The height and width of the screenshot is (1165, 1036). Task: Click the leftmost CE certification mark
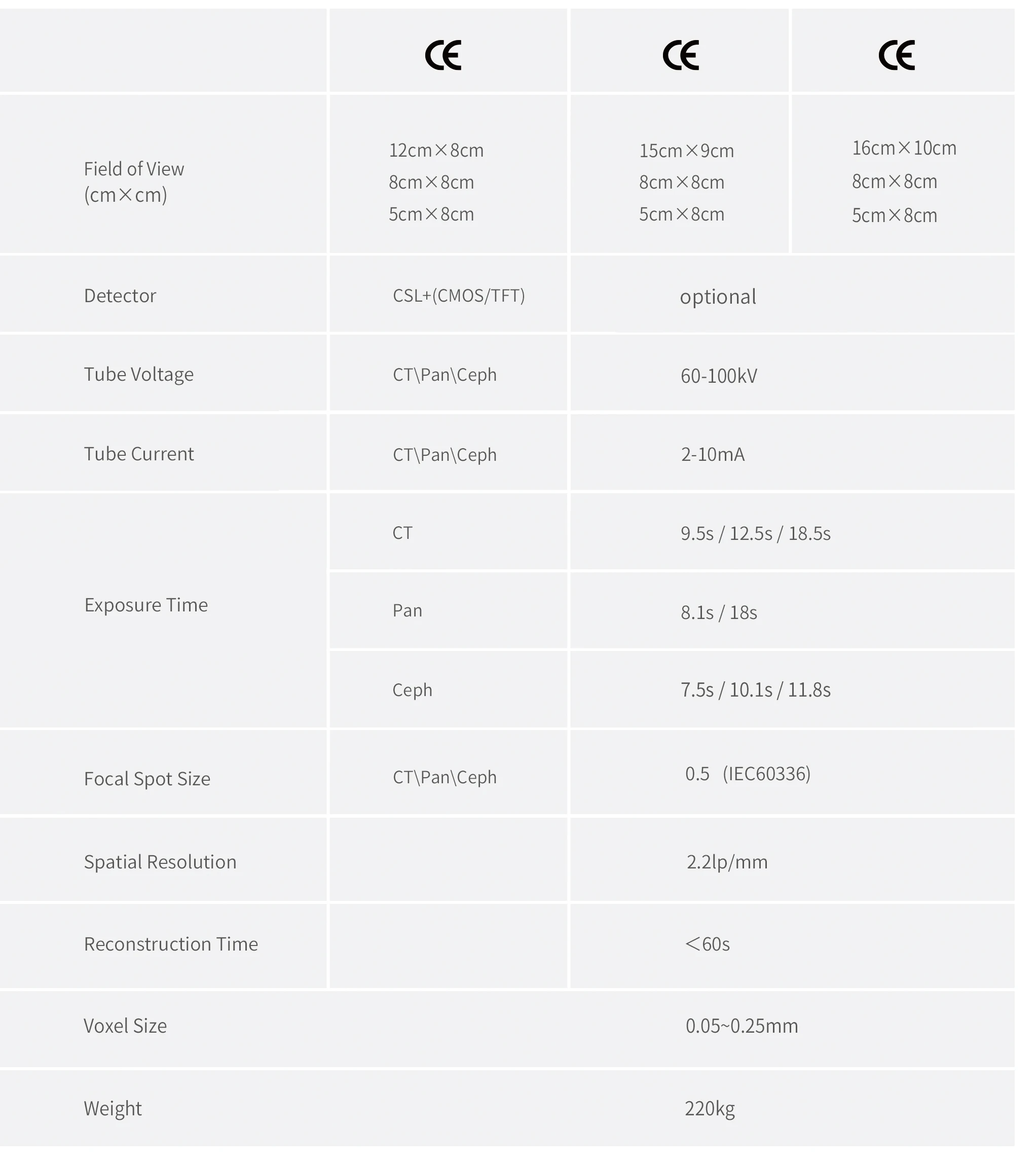pyautogui.click(x=443, y=55)
